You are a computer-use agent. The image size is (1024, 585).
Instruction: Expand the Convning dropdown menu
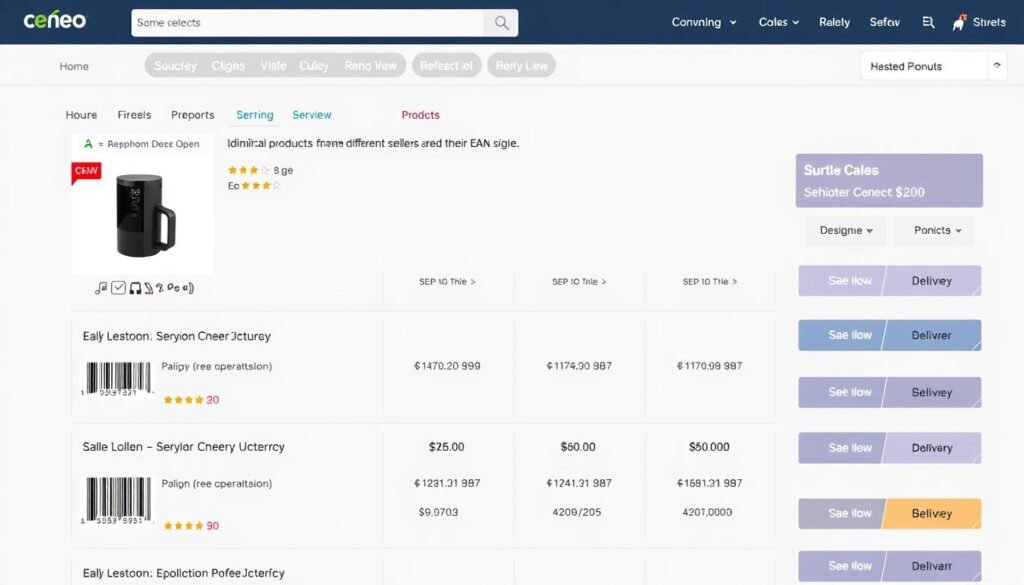pos(704,22)
